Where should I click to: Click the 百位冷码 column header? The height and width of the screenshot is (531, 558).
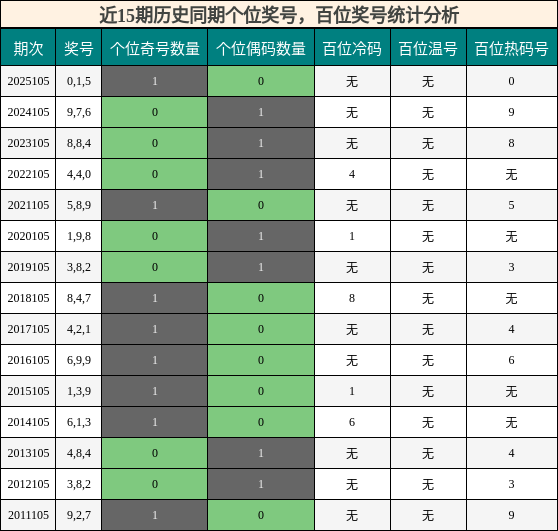tap(352, 47)
